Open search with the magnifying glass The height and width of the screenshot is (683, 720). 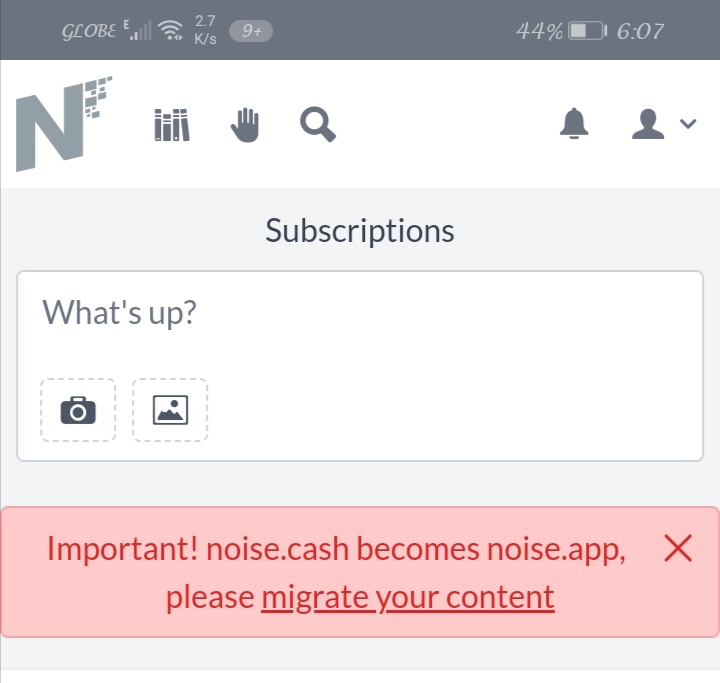point(318,124)
